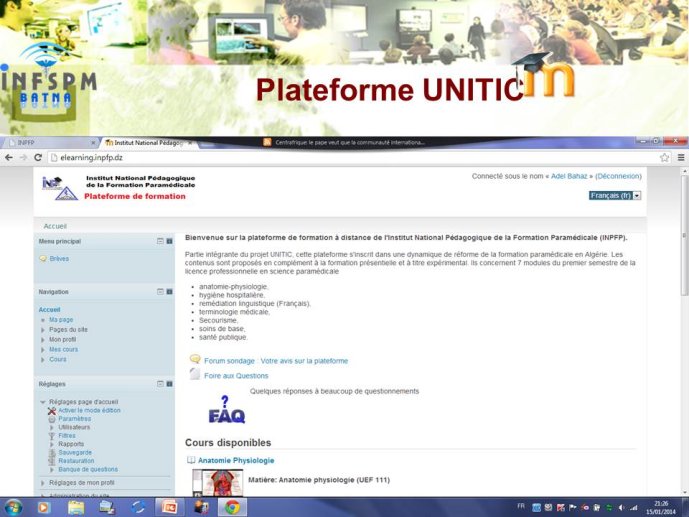Image resolution: width=689 pixels, height=517 pixels.
Task: Select the Institut National Pédagogique tab
Action: (147, 143)
